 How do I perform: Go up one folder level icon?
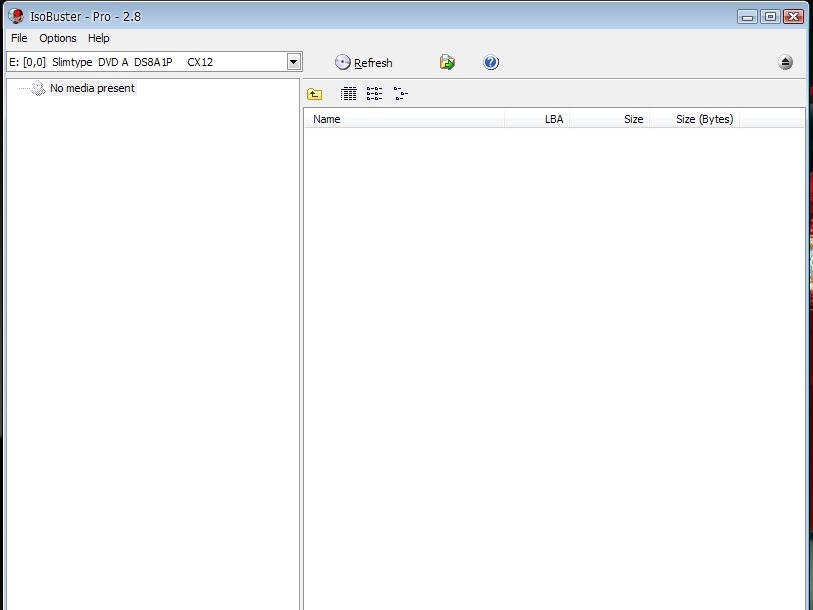[315, 94]
